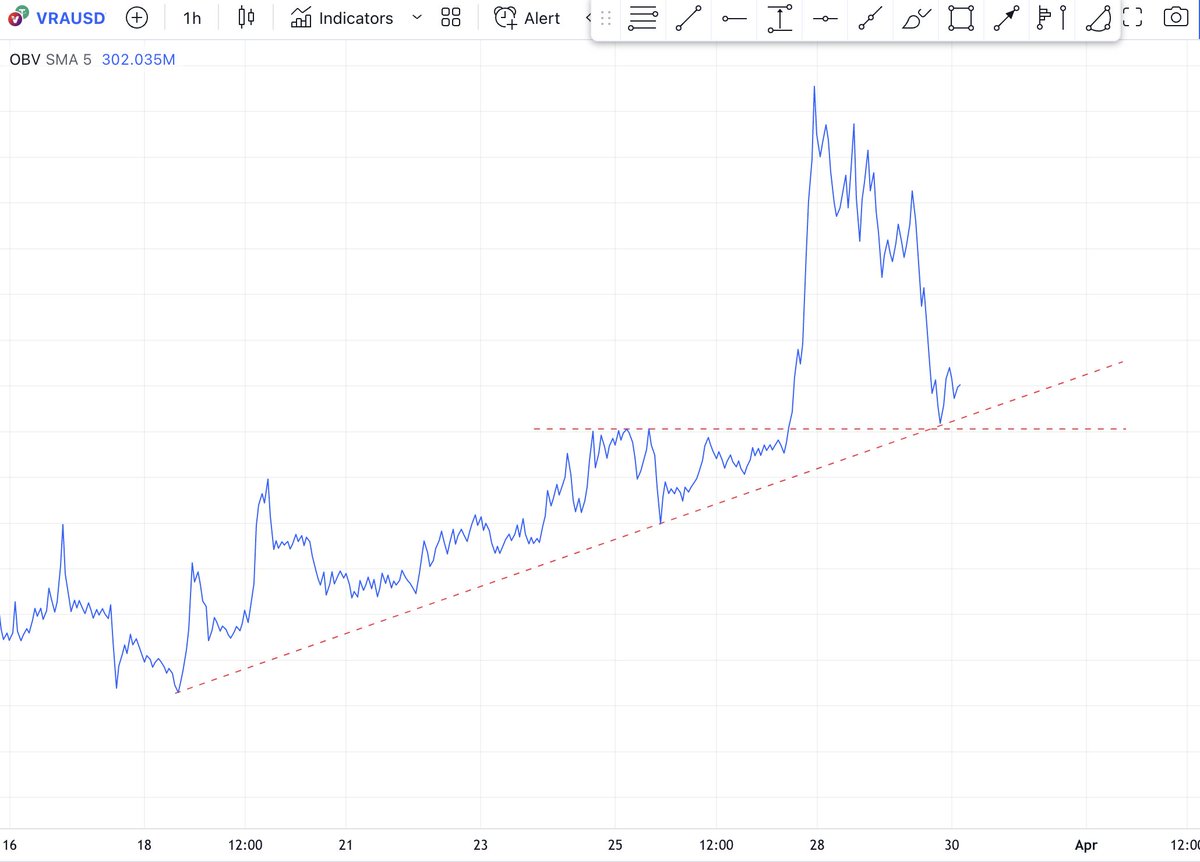
Task: Select the Horizontal Line tool
Action: [825, 18]
